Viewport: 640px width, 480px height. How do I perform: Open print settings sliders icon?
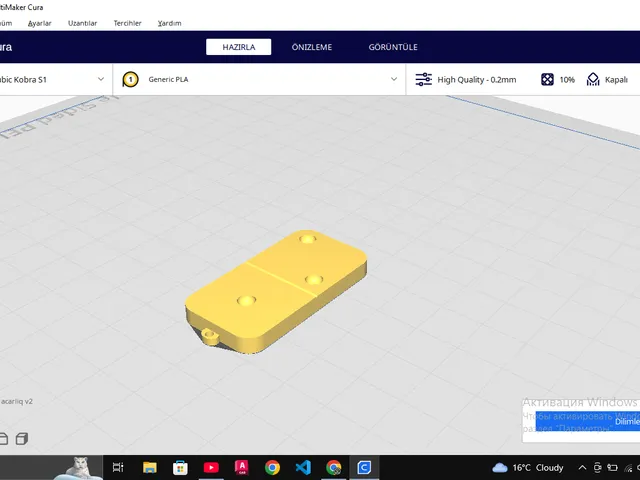[423, 79]
